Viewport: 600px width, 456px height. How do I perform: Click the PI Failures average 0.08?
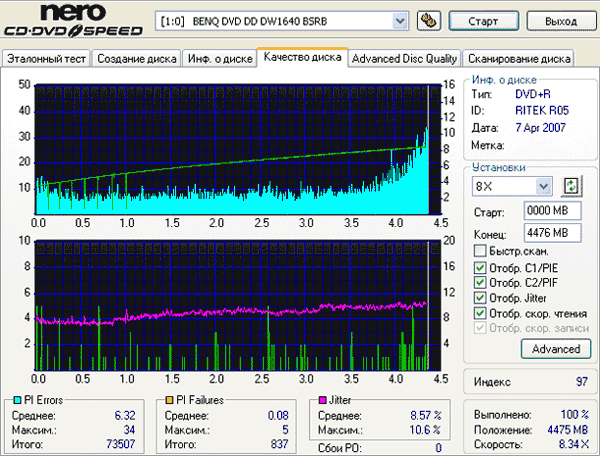click(x=278, y=415)
